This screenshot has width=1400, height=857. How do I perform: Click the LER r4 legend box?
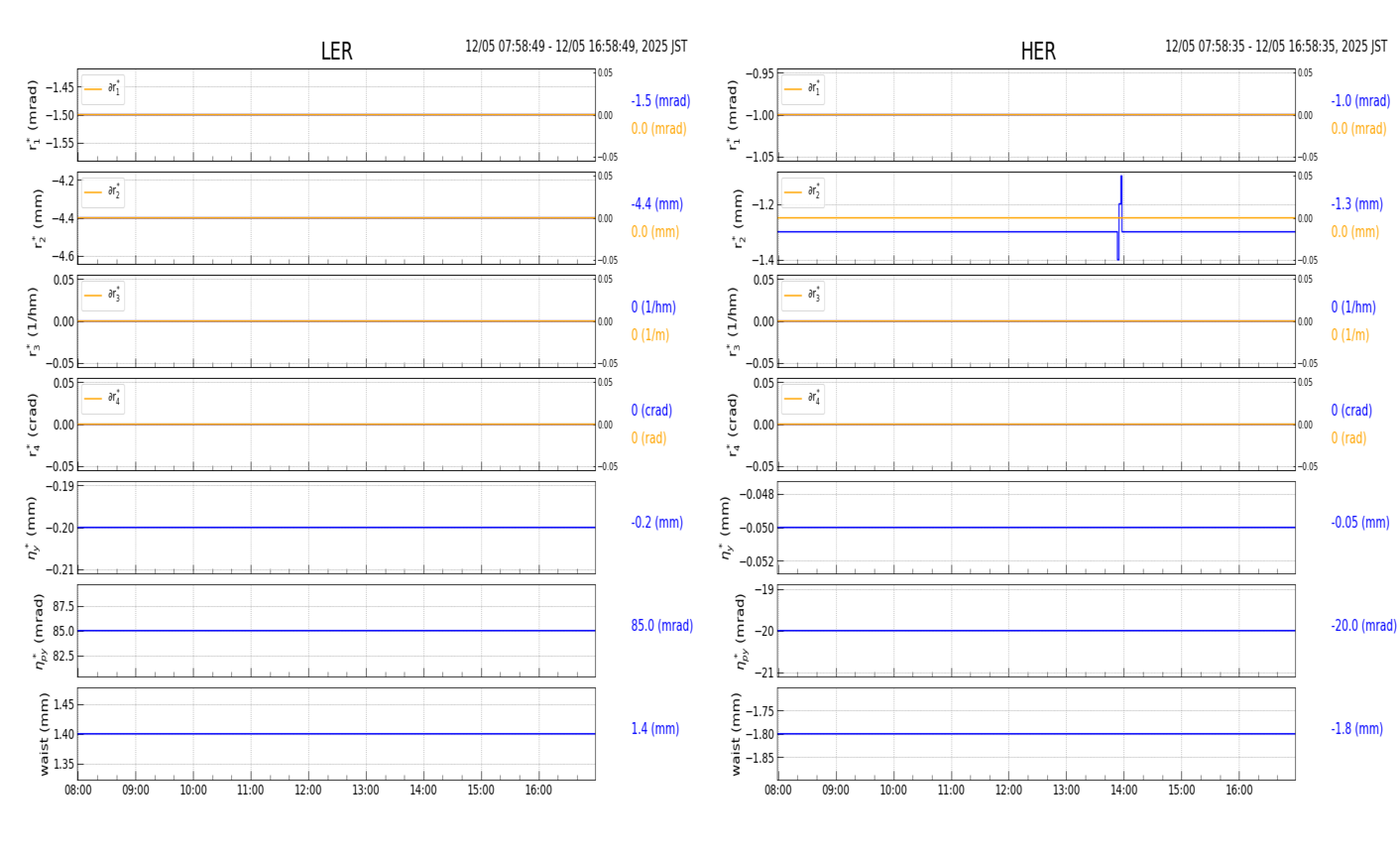(103, 399)
